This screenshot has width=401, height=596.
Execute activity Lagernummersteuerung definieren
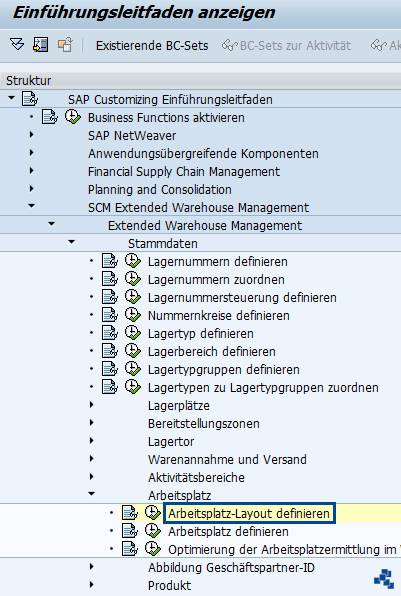tap(133, 297)
